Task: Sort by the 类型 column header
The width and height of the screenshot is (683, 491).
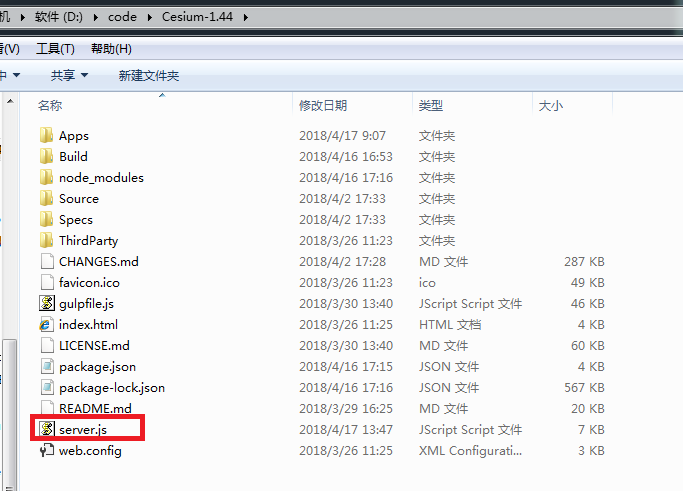Action: [x=472, y=105]
